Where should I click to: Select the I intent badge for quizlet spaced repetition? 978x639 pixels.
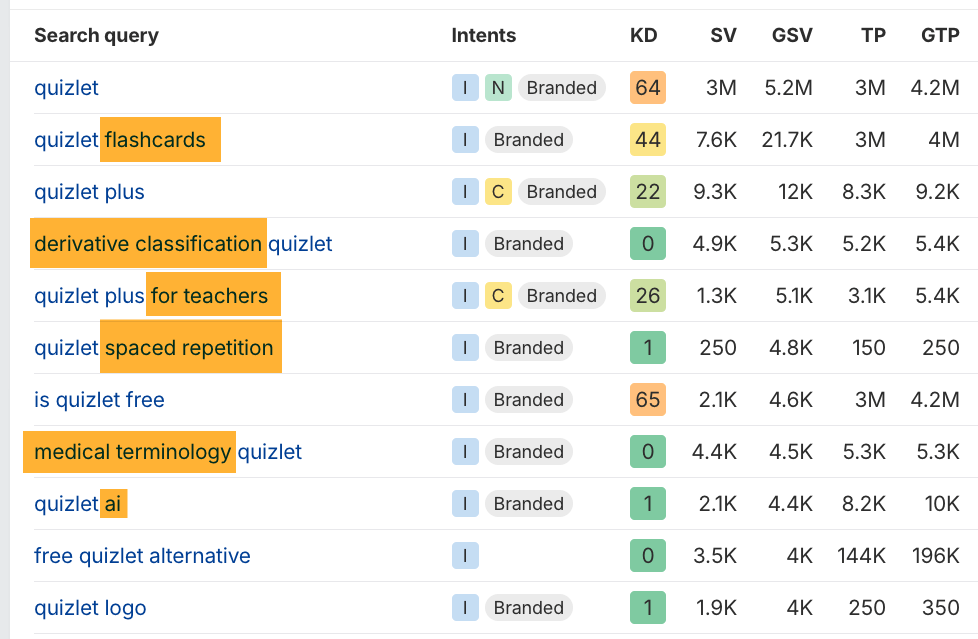click(x=464, y=347)
